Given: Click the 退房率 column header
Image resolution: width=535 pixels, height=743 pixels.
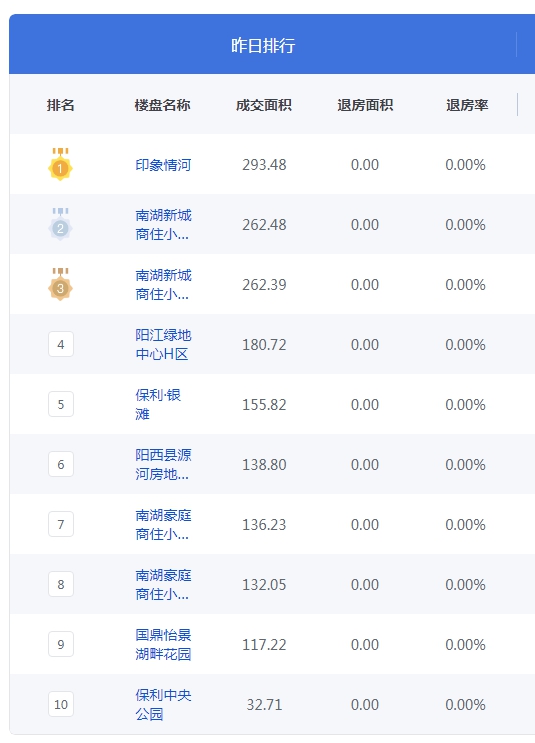Looking at the screenshot, I should 467,105.
